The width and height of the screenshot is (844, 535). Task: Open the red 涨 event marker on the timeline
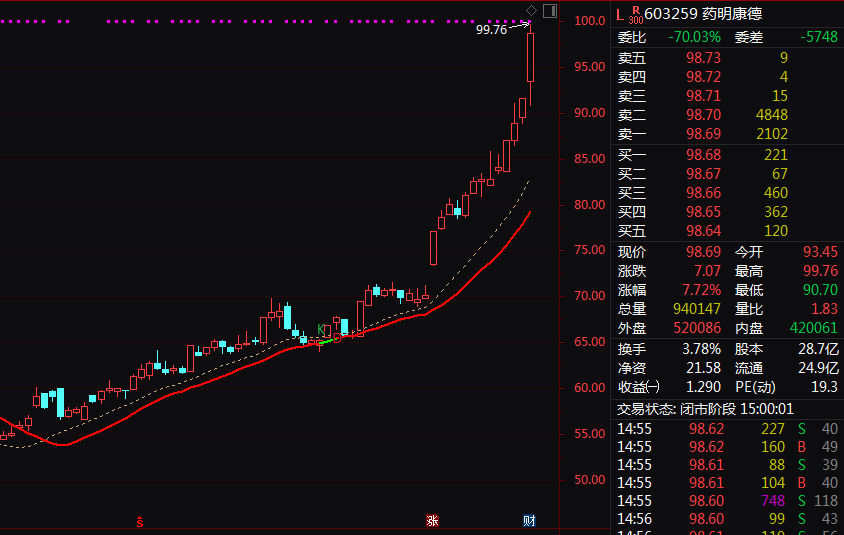(x=432, y=521)
